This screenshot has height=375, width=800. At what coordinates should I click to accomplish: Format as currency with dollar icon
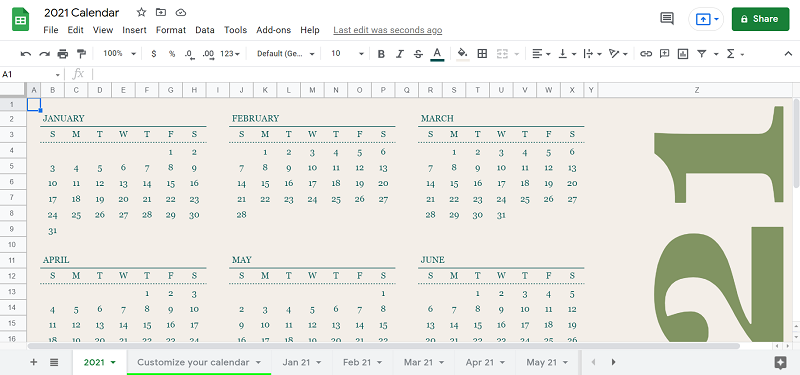tap(154, 54)
